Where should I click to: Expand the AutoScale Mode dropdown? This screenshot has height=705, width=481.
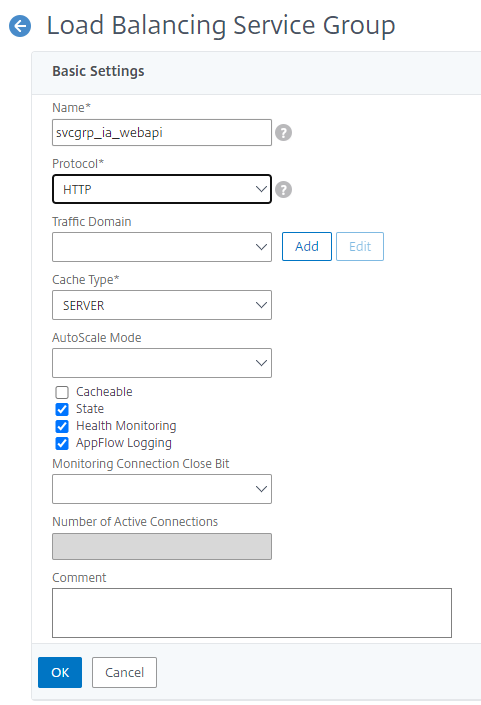click(162, 363)
